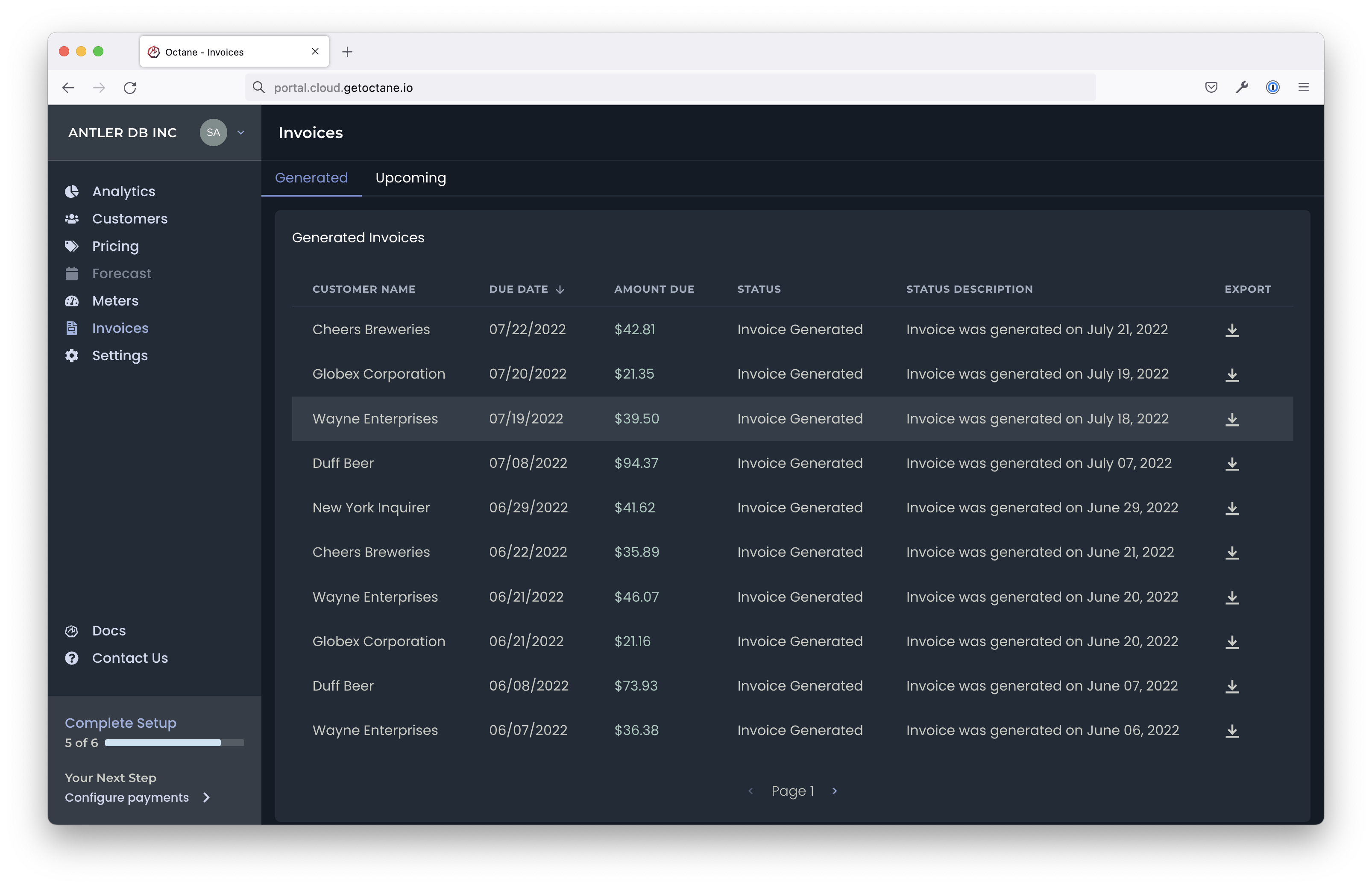
Task: Reload the page with browser refresh
Action: click(130, 88)
